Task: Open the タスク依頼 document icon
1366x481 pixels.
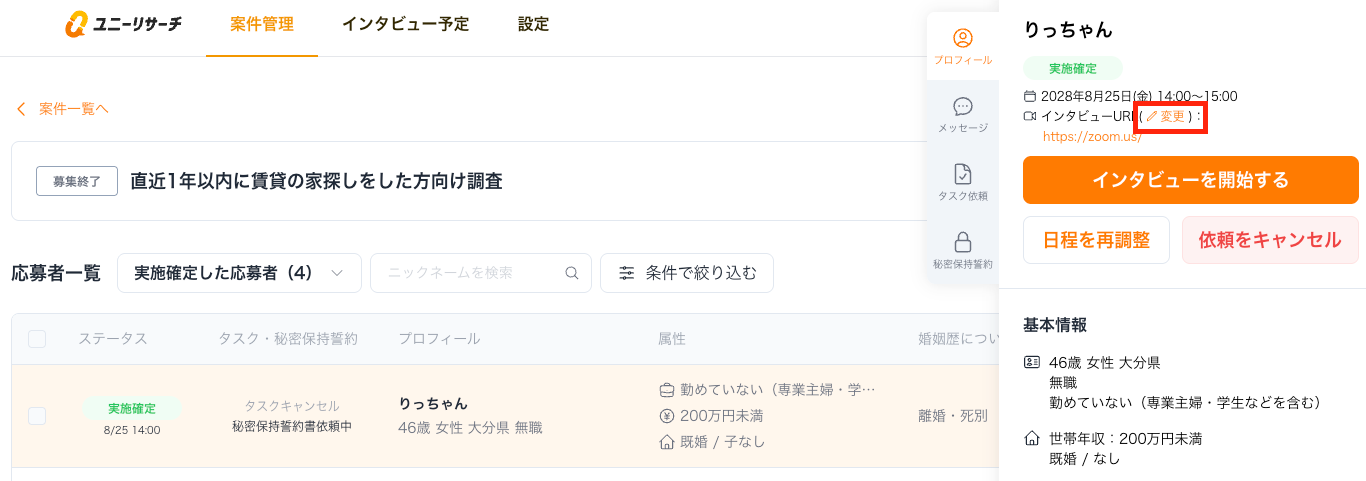Action: pos(963,175)
